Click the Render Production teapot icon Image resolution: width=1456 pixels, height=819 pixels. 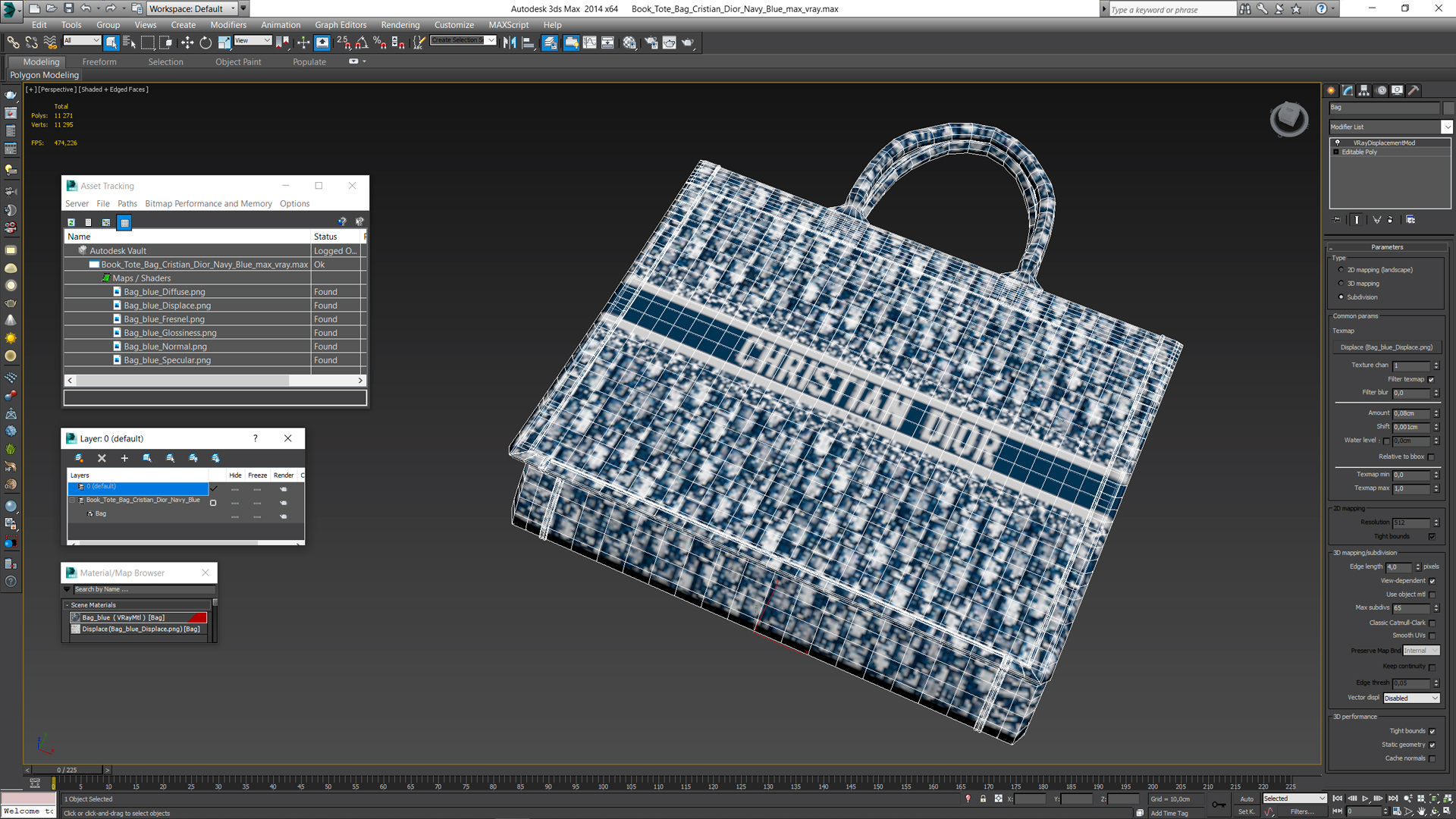pyautogui.click(x=688, y=42)
